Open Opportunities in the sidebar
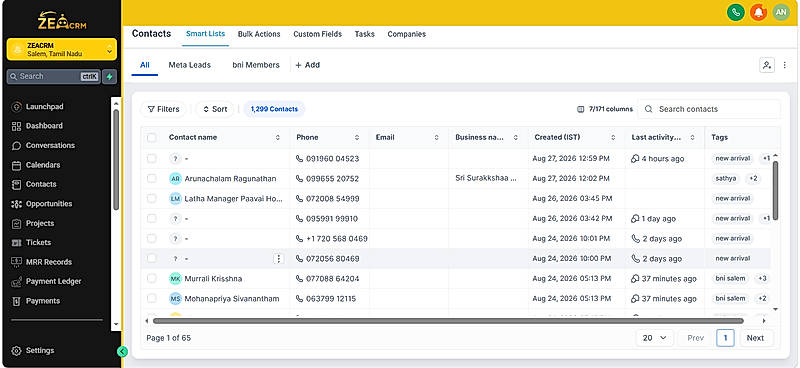 pyautogui.click(x=49, y=204)
